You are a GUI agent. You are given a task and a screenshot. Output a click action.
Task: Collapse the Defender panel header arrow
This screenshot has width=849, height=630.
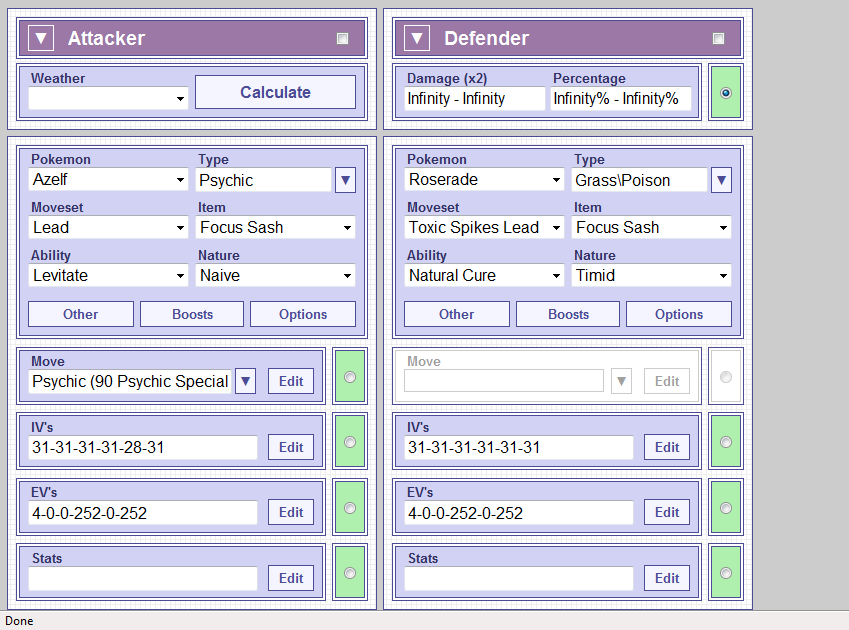point(416,39)
